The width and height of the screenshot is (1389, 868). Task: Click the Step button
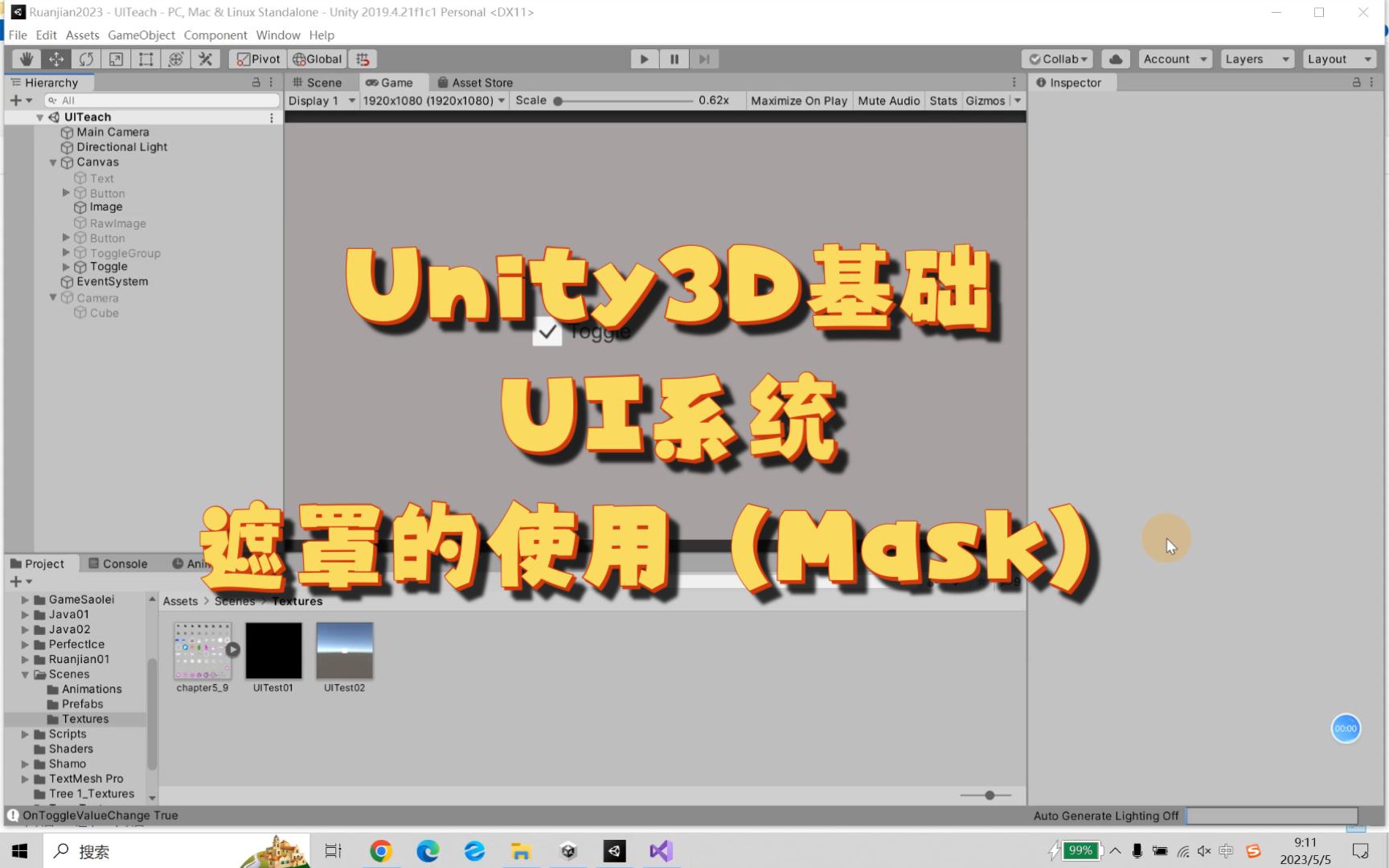tap(704, 59)
